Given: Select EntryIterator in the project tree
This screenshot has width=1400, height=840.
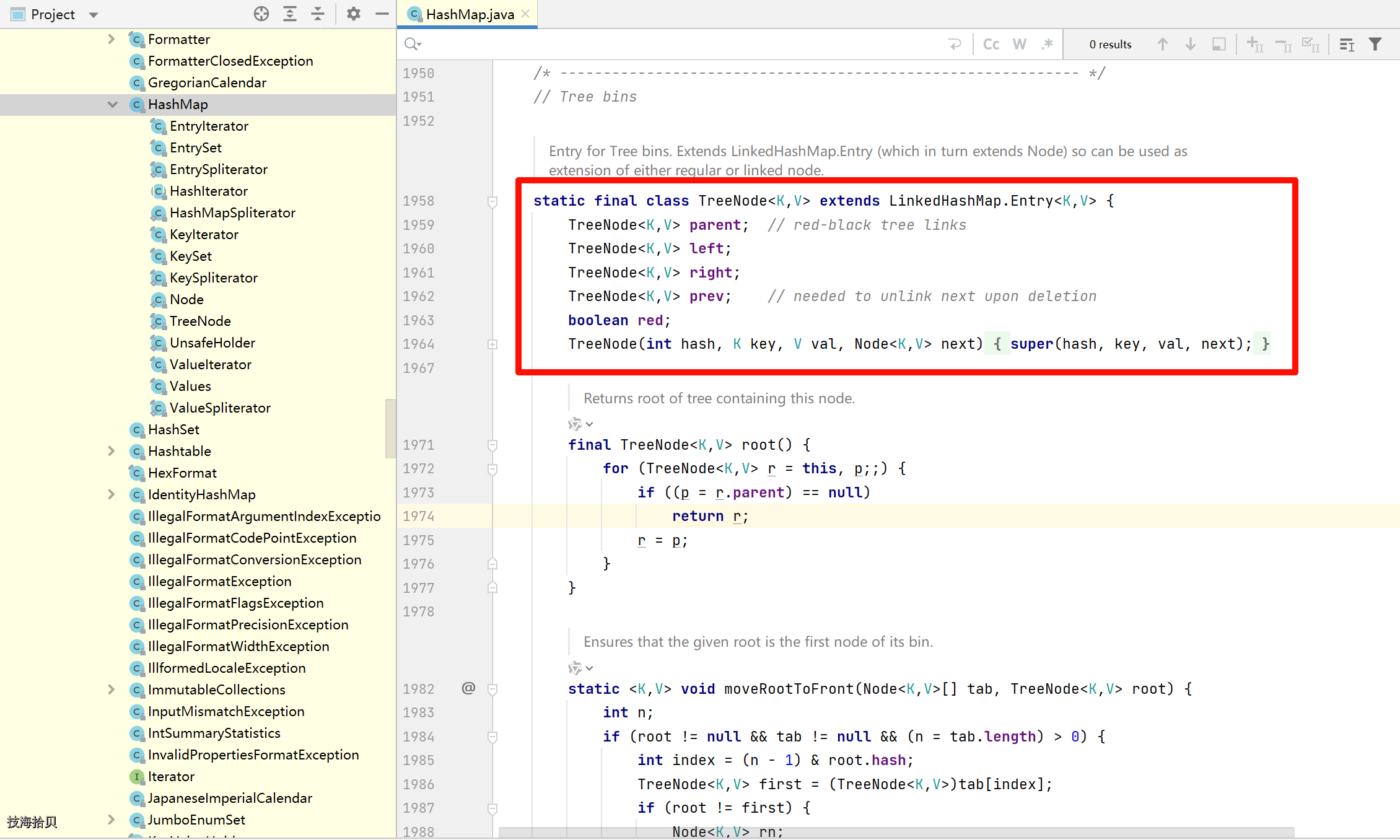Looking at the screenshot, I should pos(209,126).
